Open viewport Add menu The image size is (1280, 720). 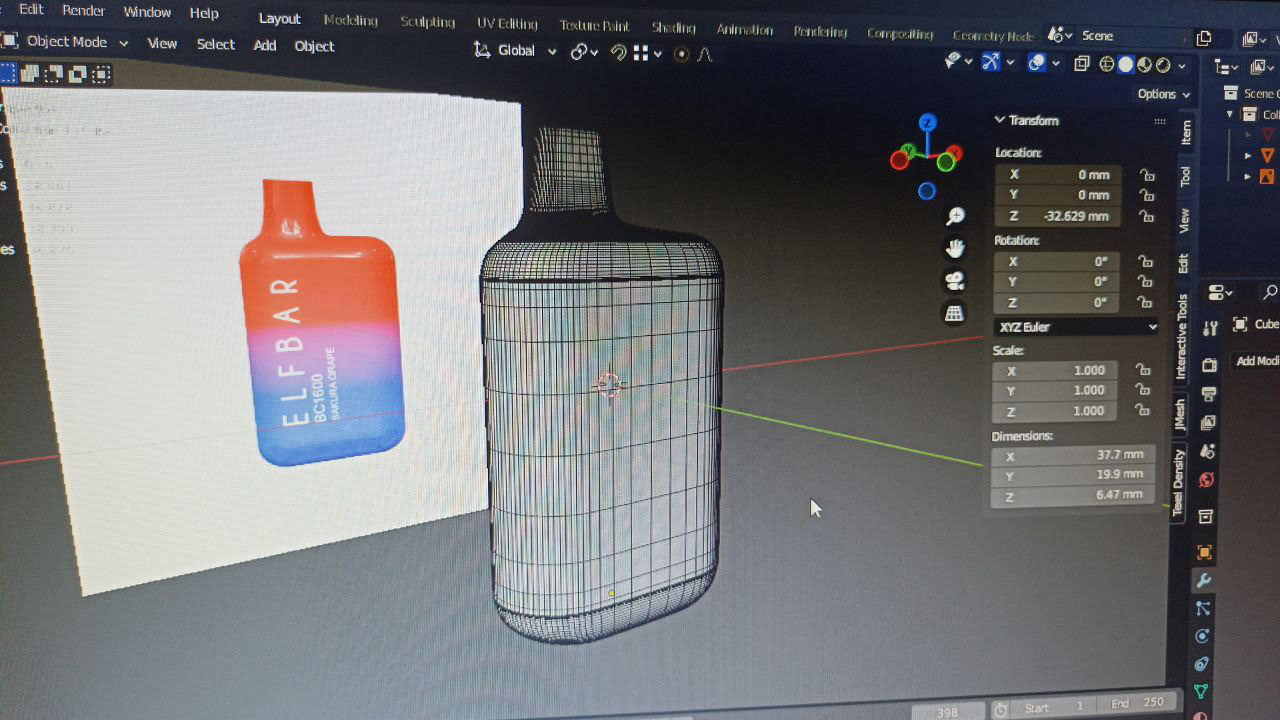[x=265, y=45]
